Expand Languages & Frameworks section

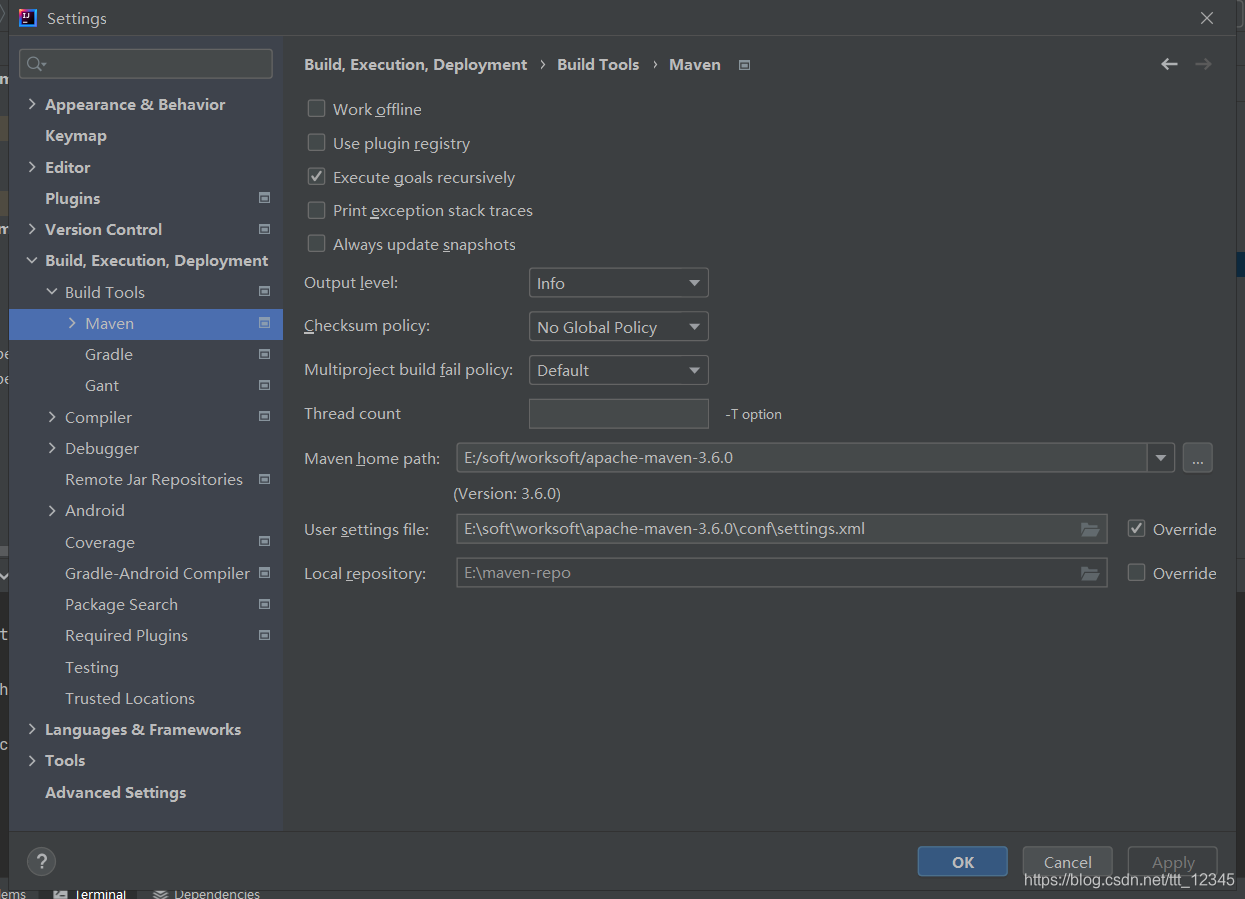point(32,729)
